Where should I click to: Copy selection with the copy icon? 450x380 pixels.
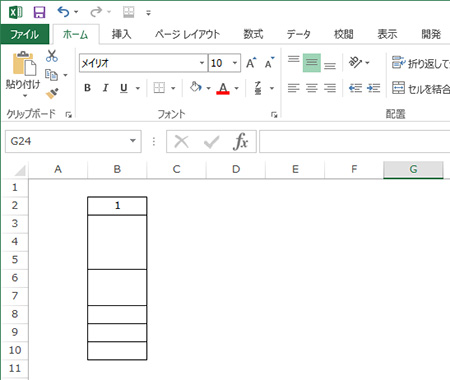[52, 75]
